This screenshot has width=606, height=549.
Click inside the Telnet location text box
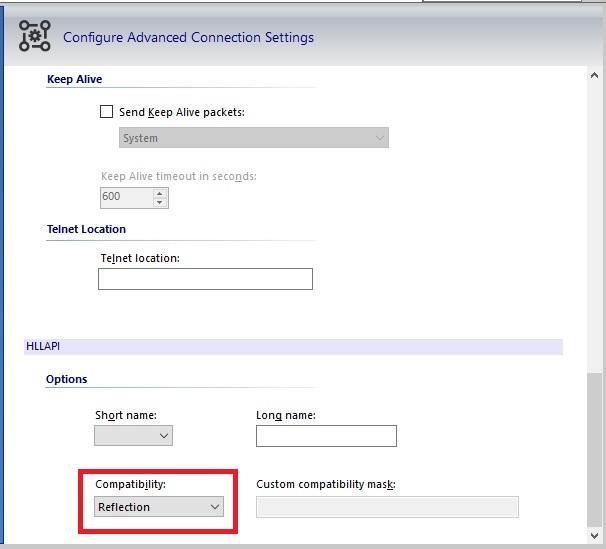(205, 279)
